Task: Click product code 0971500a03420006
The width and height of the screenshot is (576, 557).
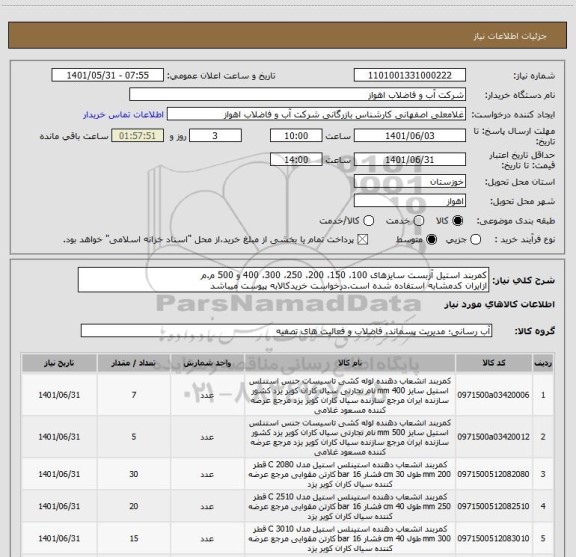Action: (x=493, y=395)
